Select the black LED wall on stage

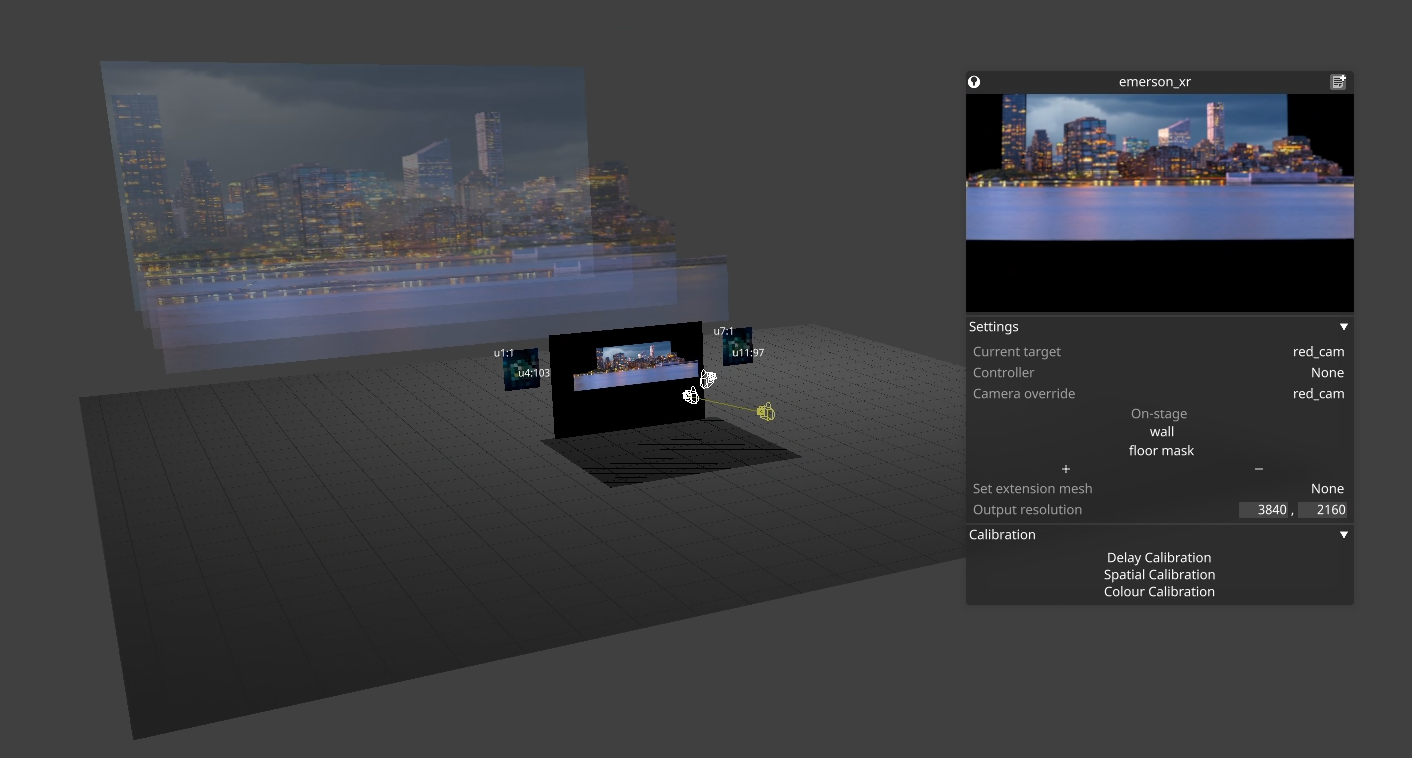coord(627,380)
